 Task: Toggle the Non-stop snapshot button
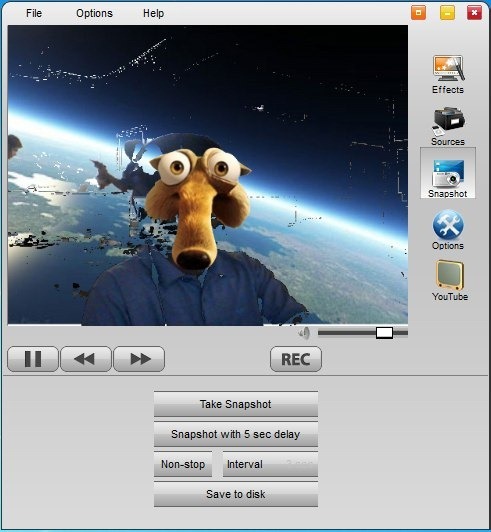tap(183, 464)
